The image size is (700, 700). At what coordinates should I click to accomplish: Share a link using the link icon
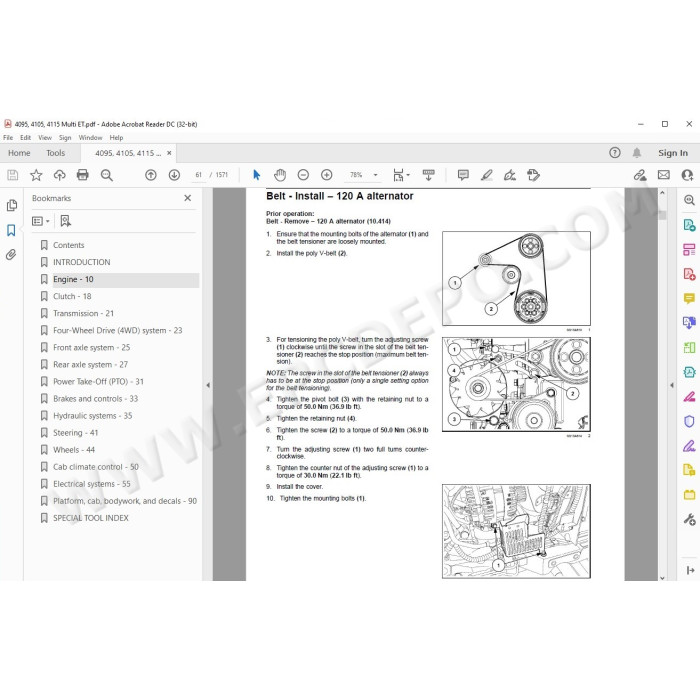[640, 175]
